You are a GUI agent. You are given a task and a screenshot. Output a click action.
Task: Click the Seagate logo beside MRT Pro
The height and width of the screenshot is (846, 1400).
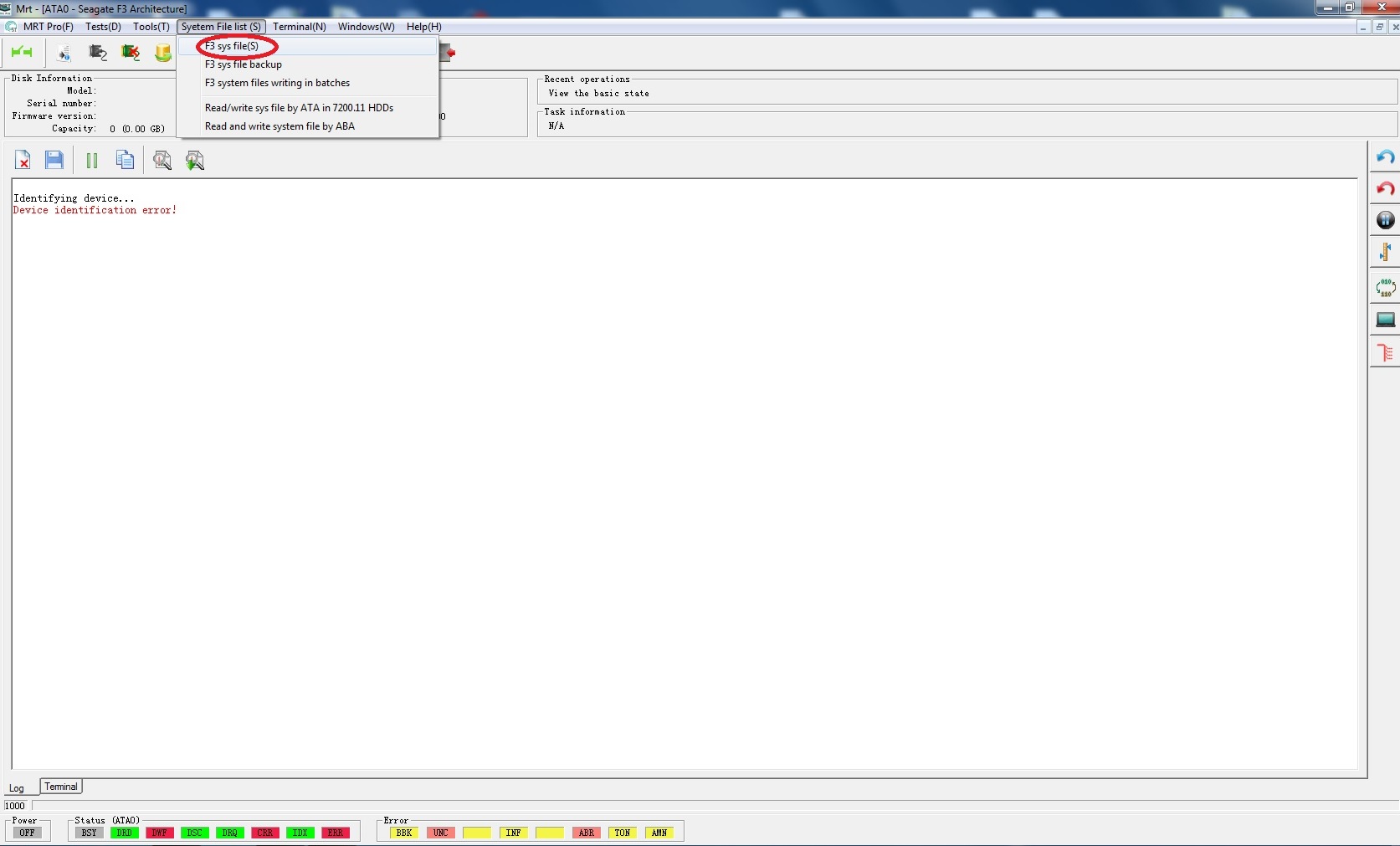pyautogui.click(x=11, y=27)
